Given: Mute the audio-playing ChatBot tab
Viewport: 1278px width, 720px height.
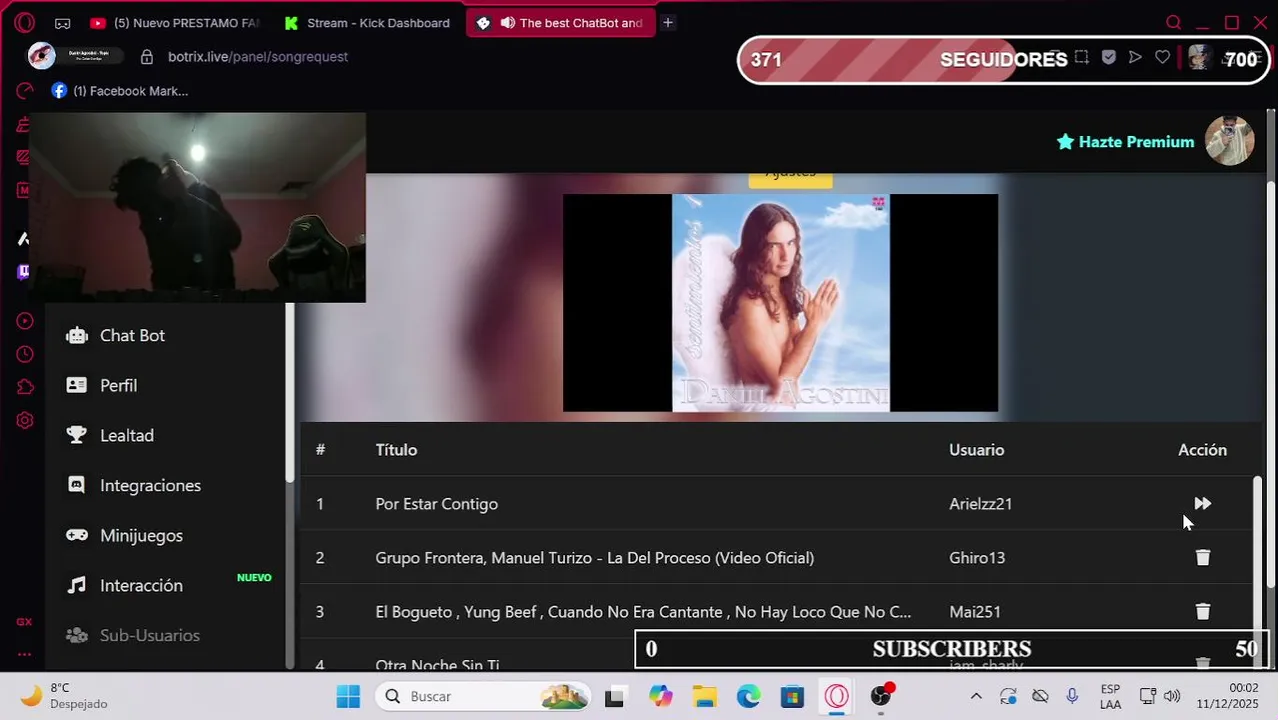Looking at the screenshot, I should [507, 23].
